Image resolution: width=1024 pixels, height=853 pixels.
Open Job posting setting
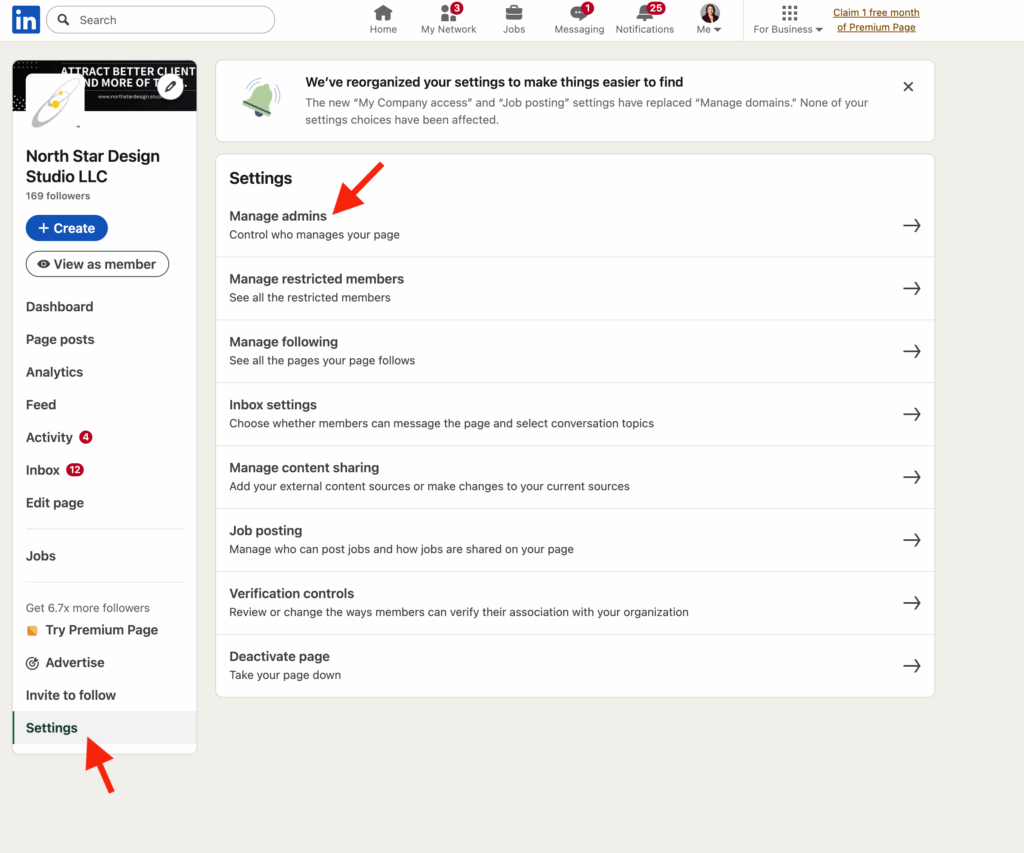pyautogui.click(x=575, y=540)
